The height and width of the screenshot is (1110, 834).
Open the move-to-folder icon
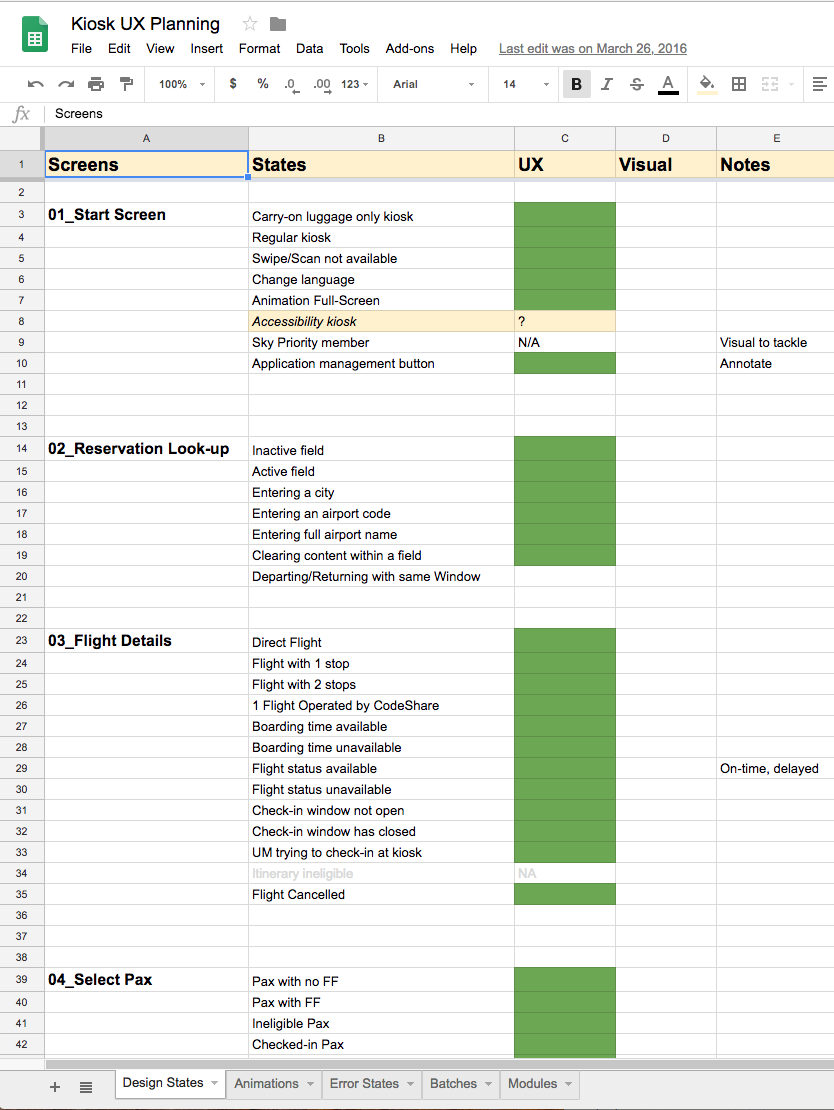coord(278,25)
